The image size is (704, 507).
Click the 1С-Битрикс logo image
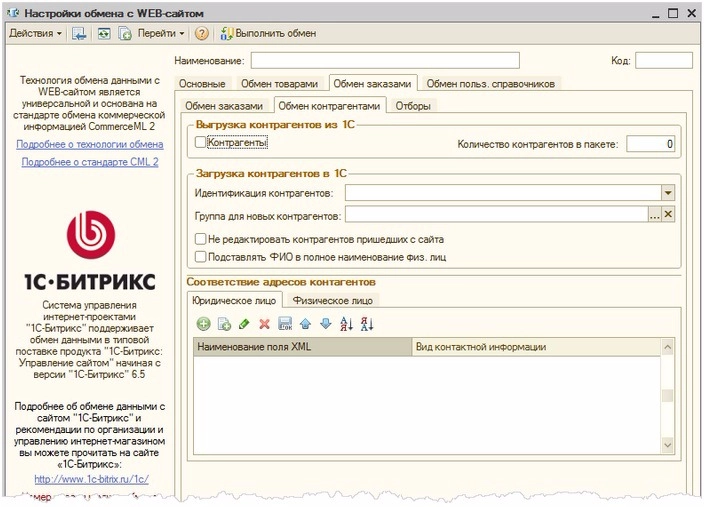click(90, 250)
